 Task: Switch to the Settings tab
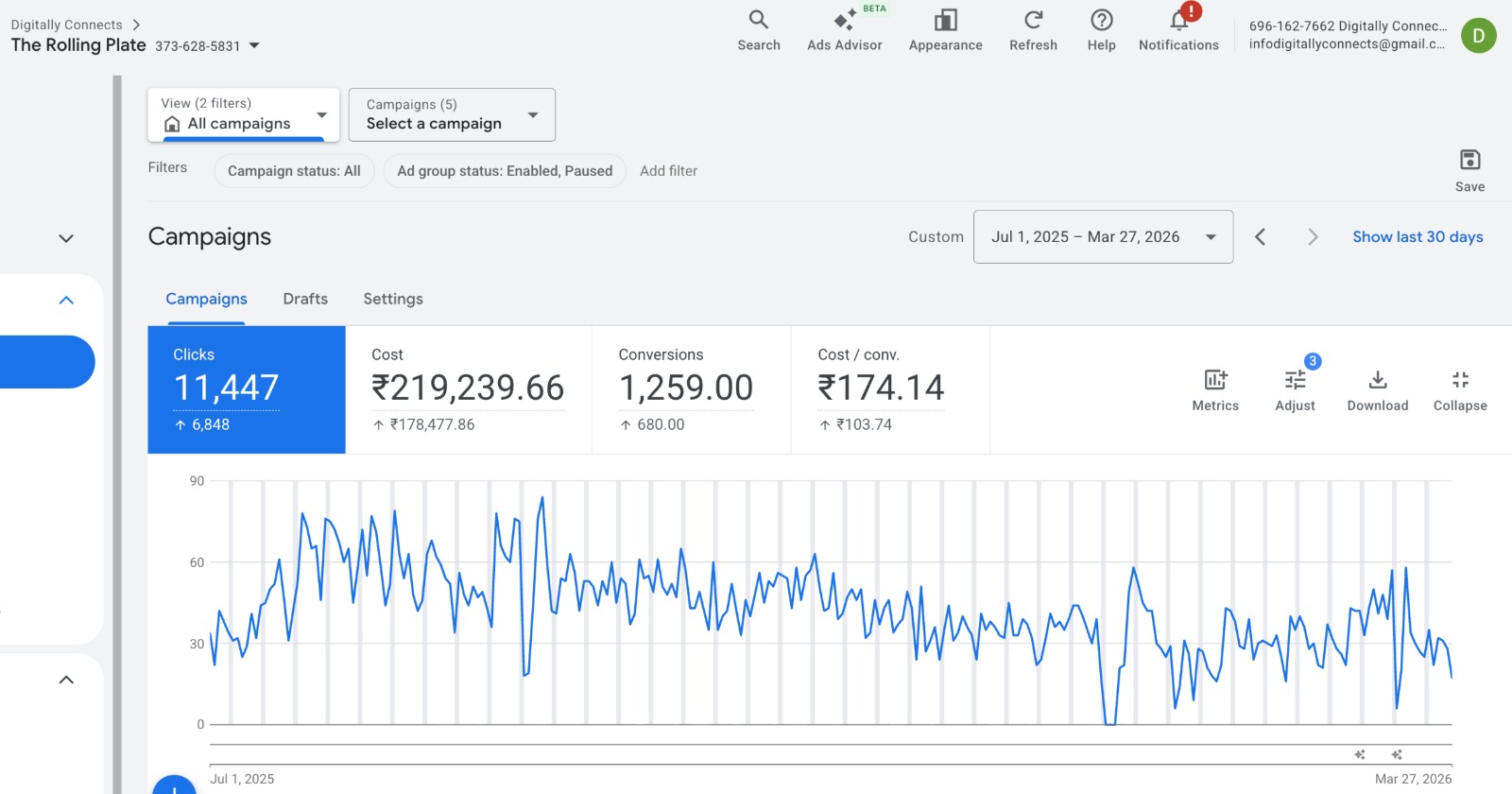coord(393,299)
